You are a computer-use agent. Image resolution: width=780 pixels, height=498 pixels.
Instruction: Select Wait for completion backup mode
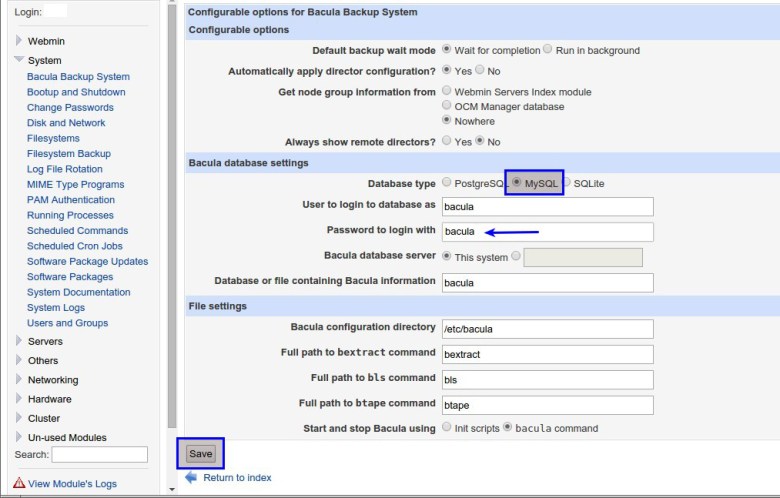[446, 49]
